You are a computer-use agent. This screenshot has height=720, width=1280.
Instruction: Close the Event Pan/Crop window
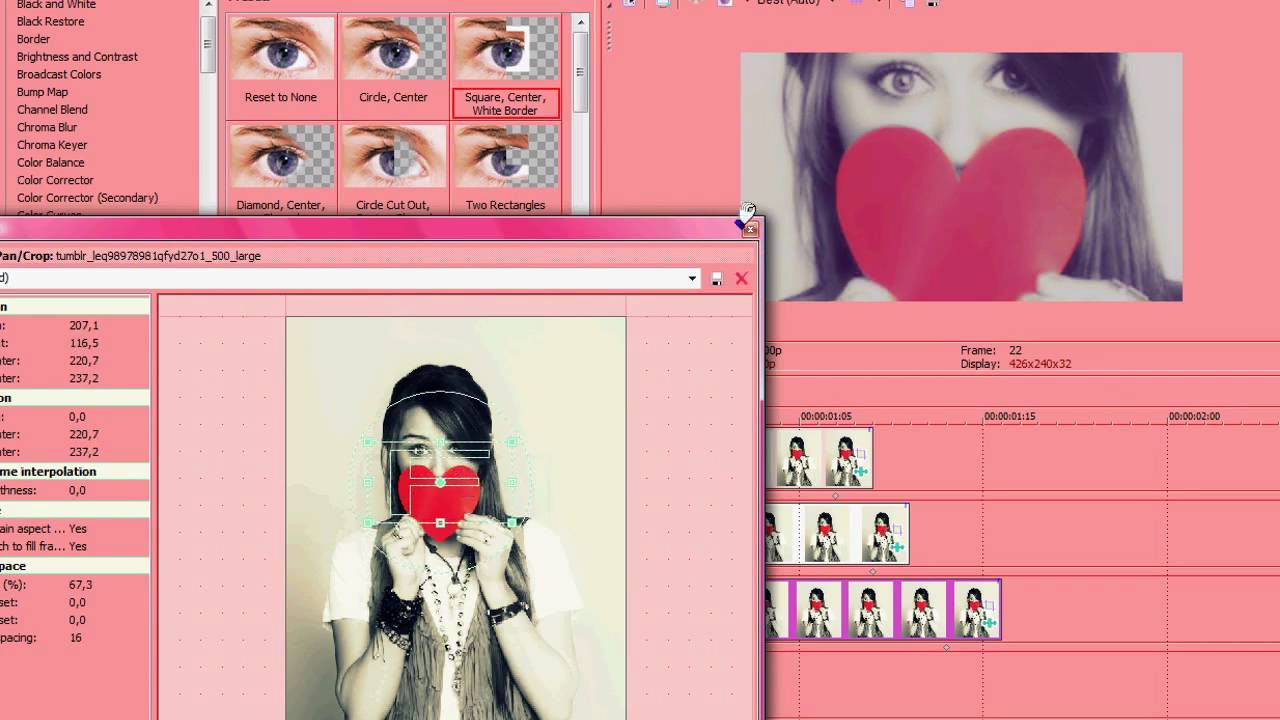click(x=751, y=229)
